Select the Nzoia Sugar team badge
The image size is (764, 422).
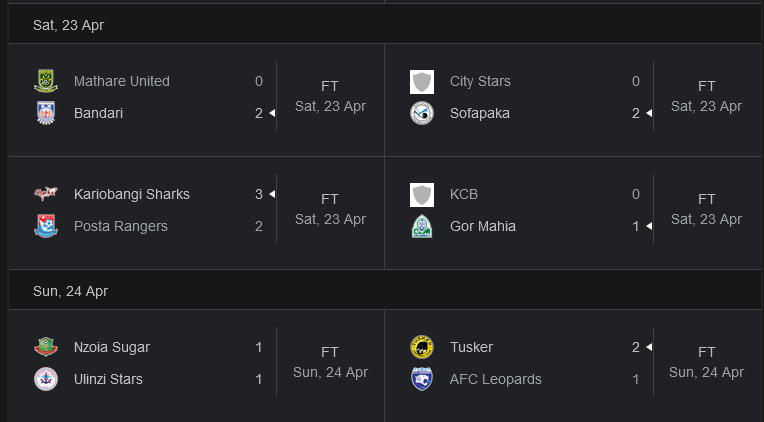[46, 347]
